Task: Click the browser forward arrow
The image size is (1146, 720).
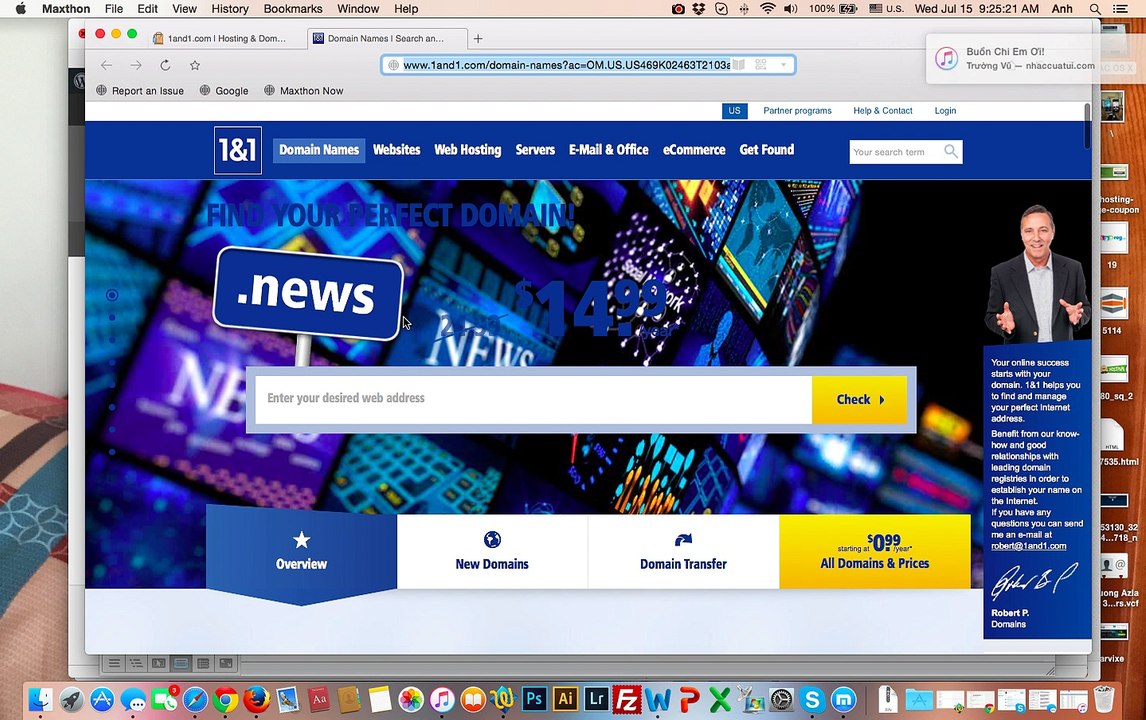Action: pyautogui.click(x=136, y=65)
